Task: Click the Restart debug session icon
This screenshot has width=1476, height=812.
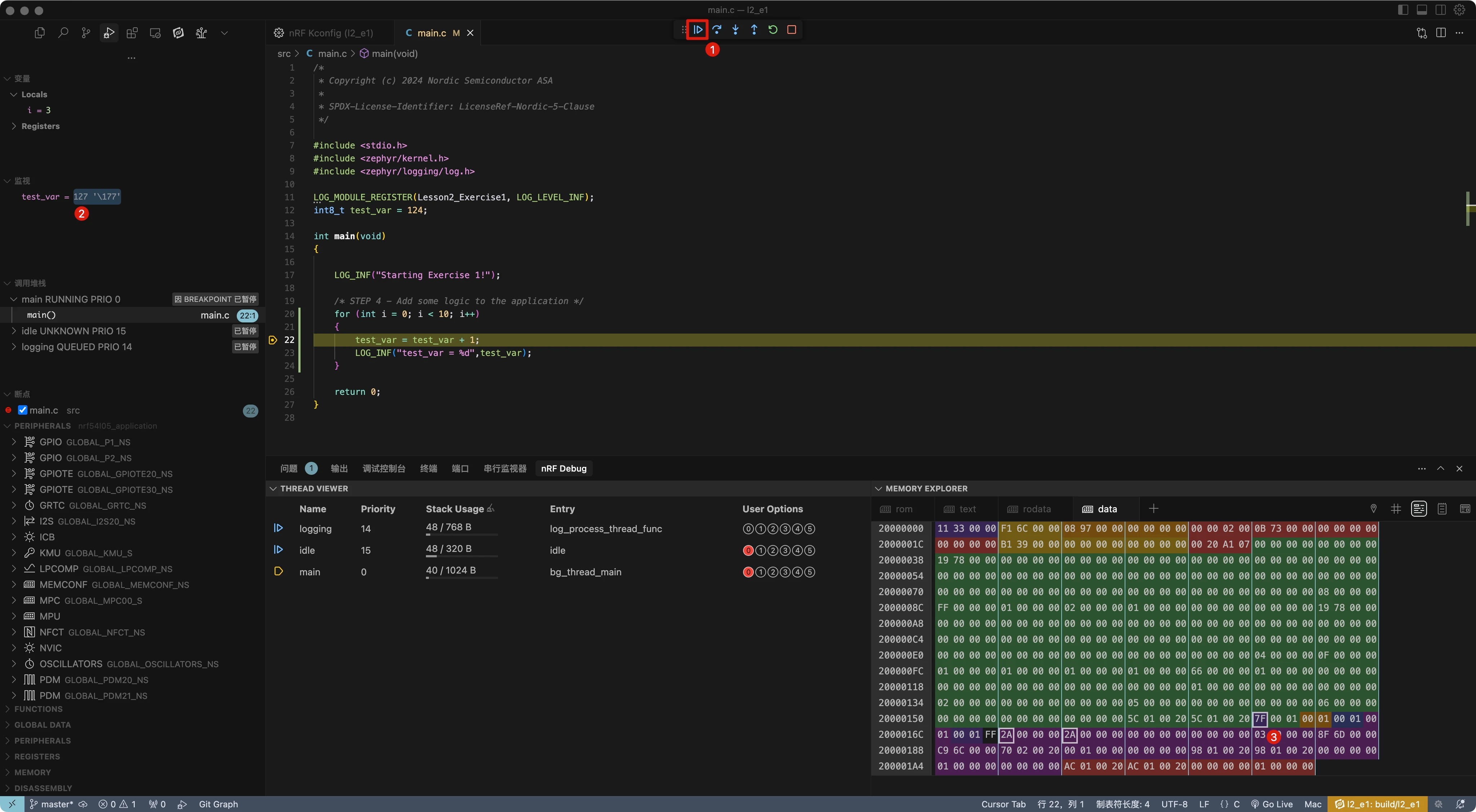Action: [x=772, y=30]
